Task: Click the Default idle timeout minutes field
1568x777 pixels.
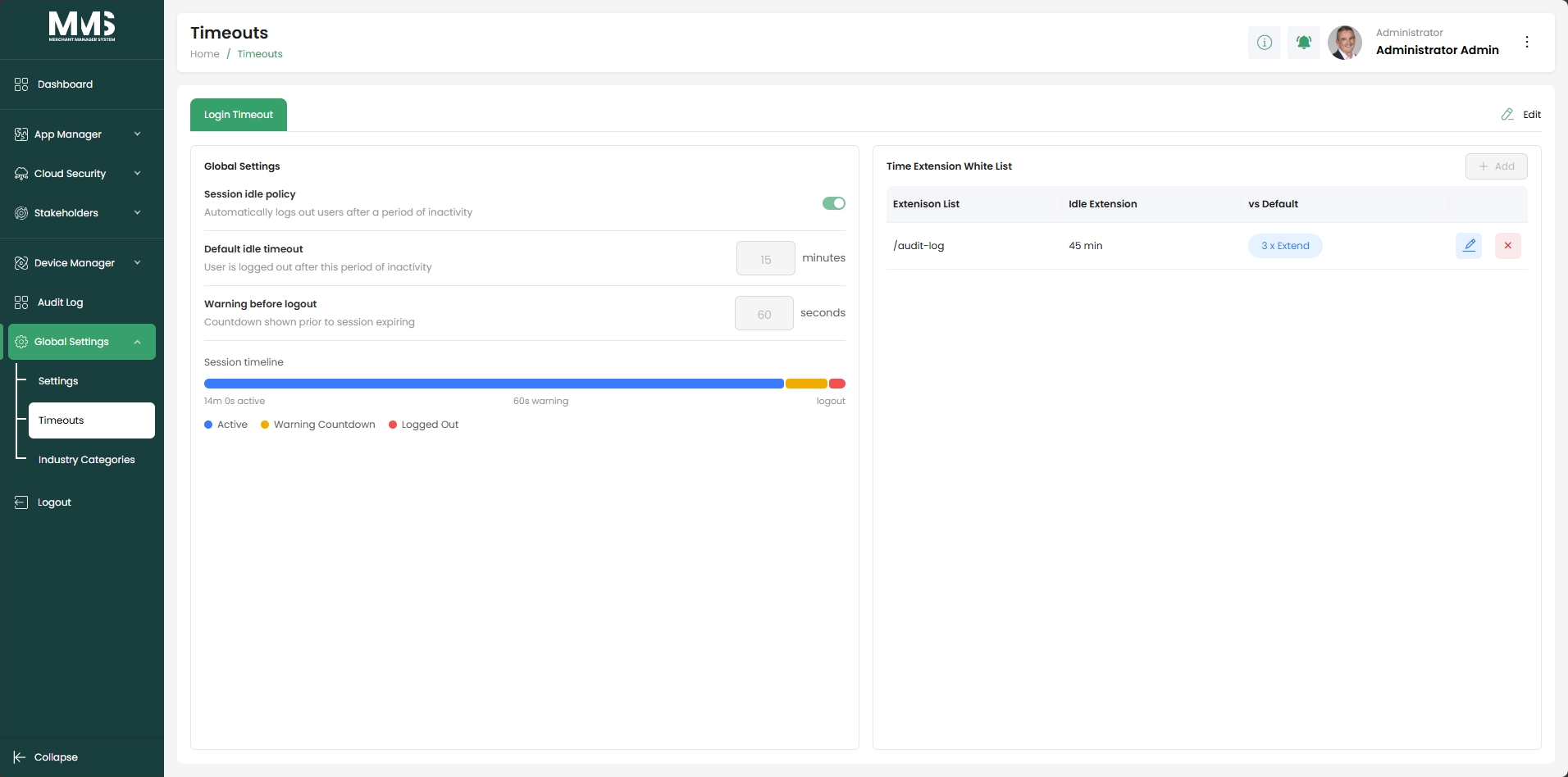Action: click(766, 258)
